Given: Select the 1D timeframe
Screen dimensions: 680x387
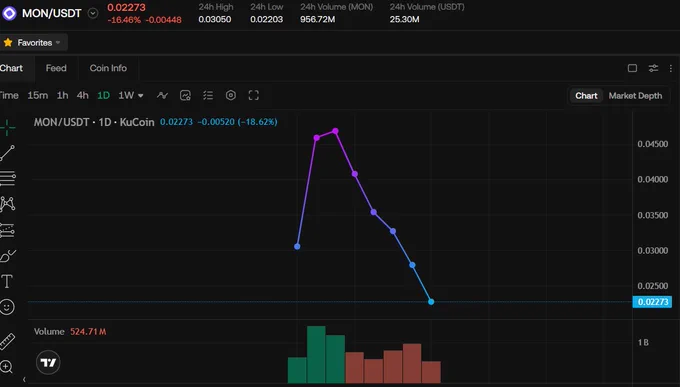Looking at the screenshot, I should [103, 95].
